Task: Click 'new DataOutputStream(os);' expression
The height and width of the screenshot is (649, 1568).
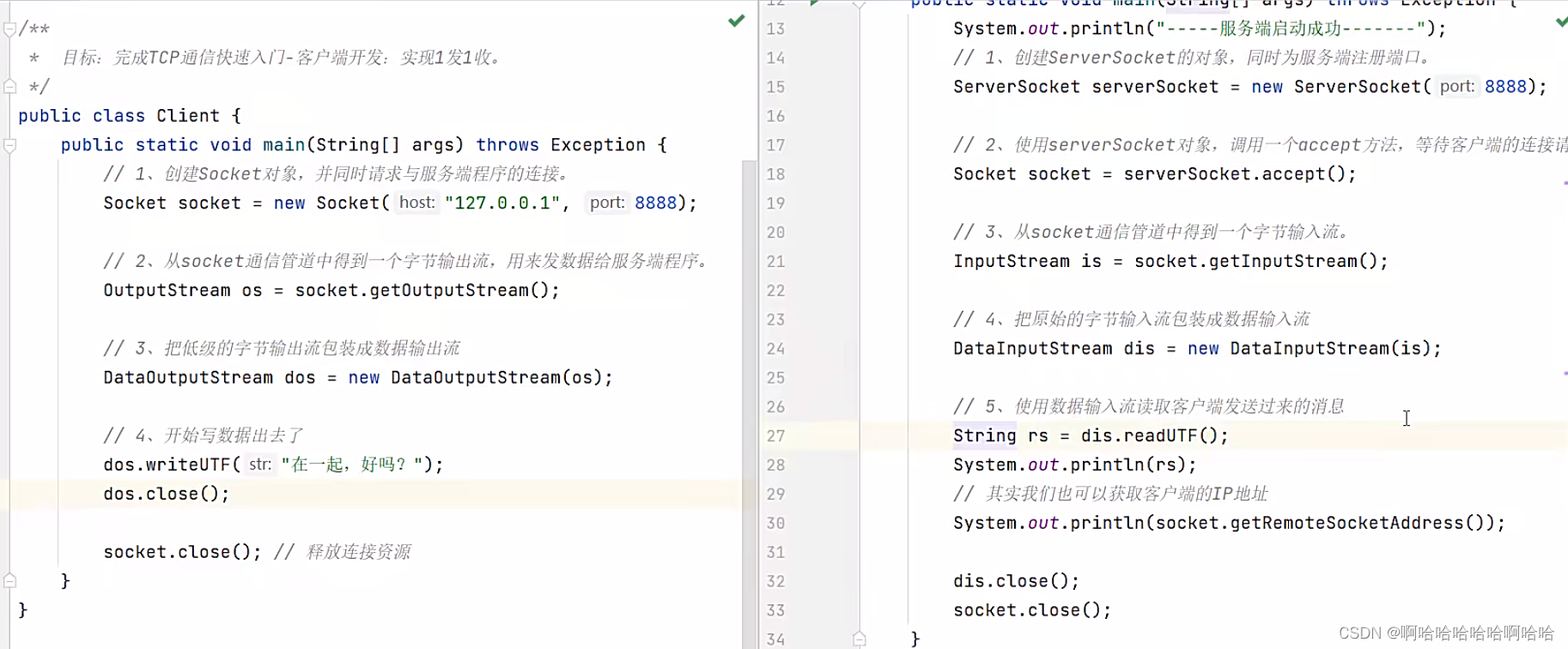Action: [x=481, y=378]
